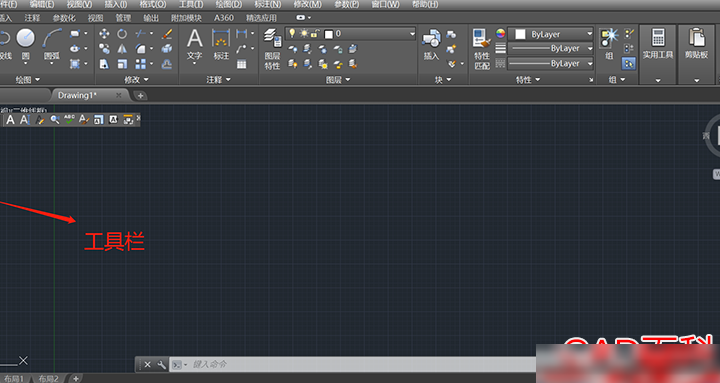Select the Text (文字) annotation tool

(194, 44)
